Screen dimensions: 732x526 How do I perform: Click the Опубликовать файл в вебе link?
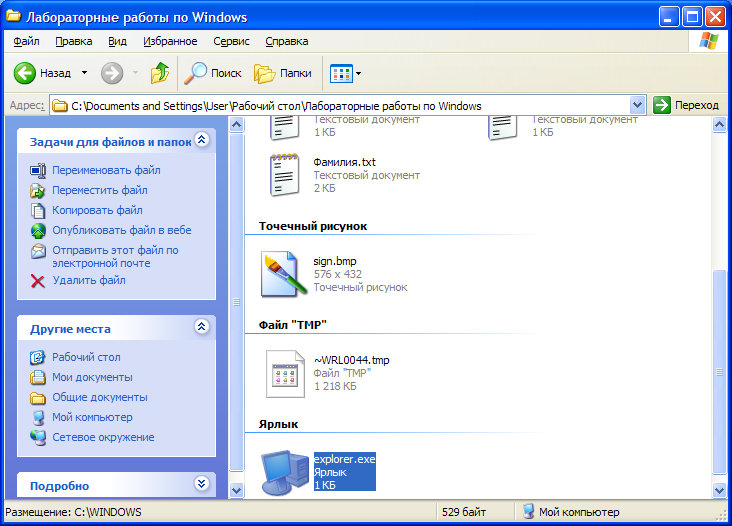pos(121,231)
